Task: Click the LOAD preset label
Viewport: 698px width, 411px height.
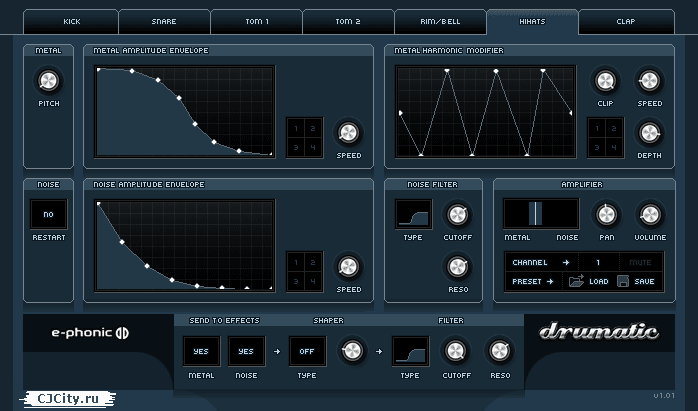Action: pos(599,281)
